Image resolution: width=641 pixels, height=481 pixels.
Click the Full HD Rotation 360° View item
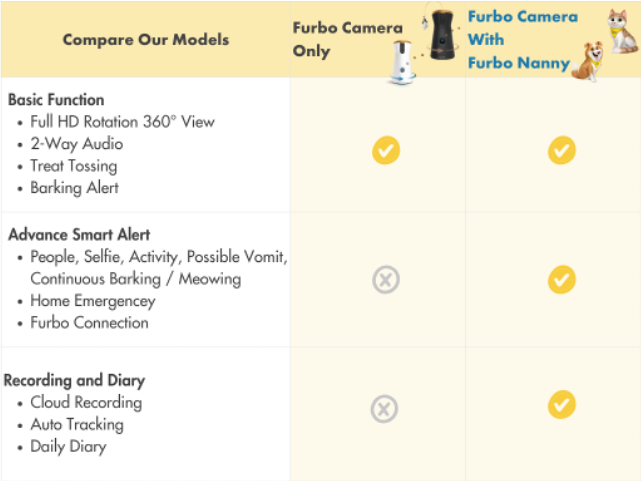122,122
